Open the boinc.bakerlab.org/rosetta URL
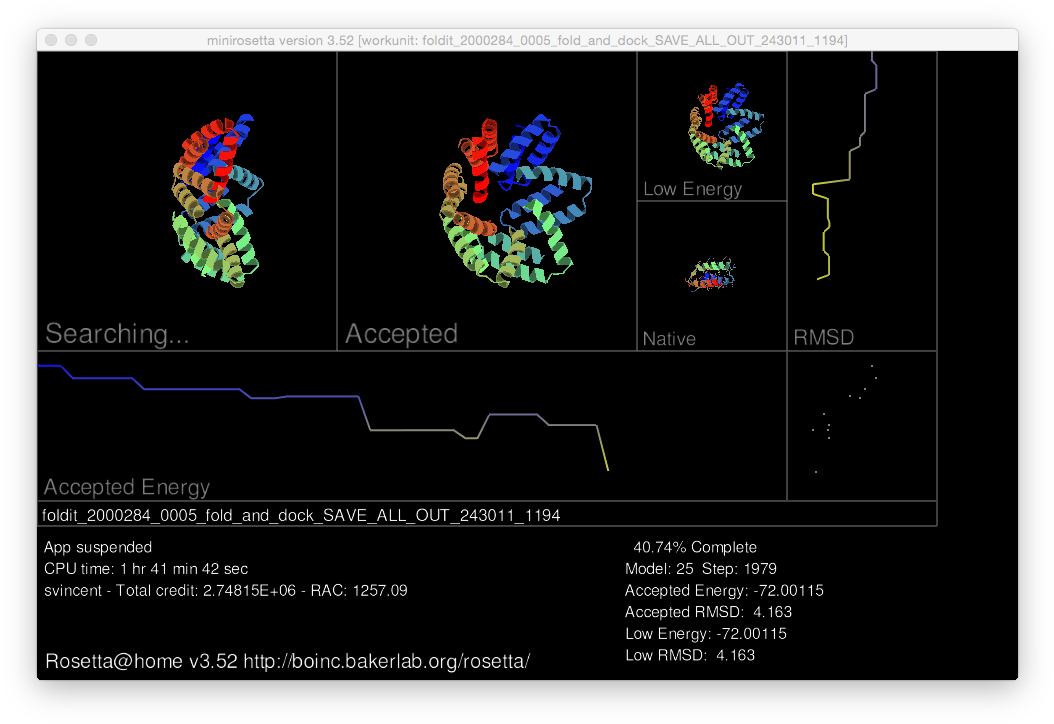The width and height of the screenshot is (1054, 724). click(x=386, y=662)
